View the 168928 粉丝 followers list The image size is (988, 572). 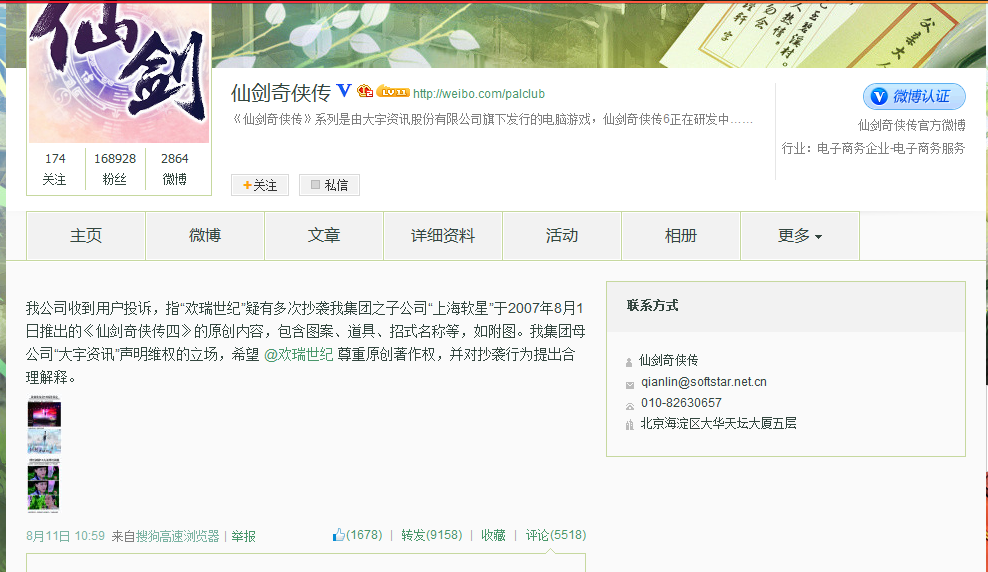115,169
